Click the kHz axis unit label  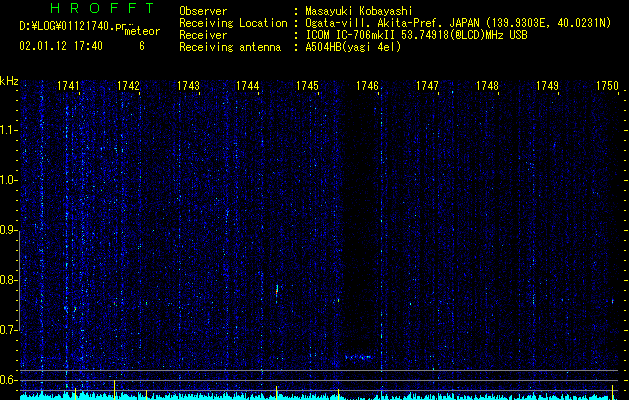9,81
